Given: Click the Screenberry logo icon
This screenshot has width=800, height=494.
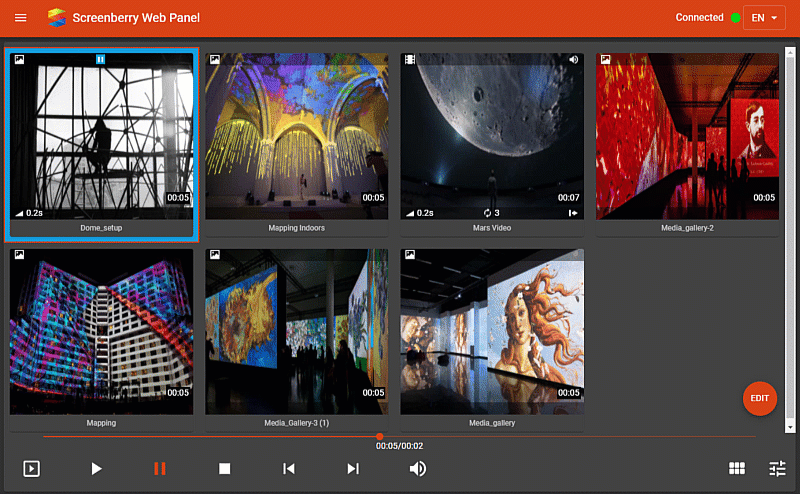Looking at the screenshot, I should click(57, 18).
